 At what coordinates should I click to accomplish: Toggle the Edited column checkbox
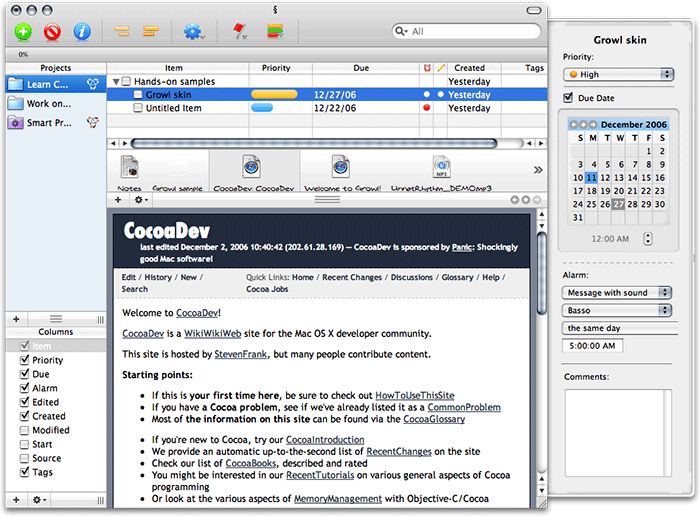pos(25,402)
